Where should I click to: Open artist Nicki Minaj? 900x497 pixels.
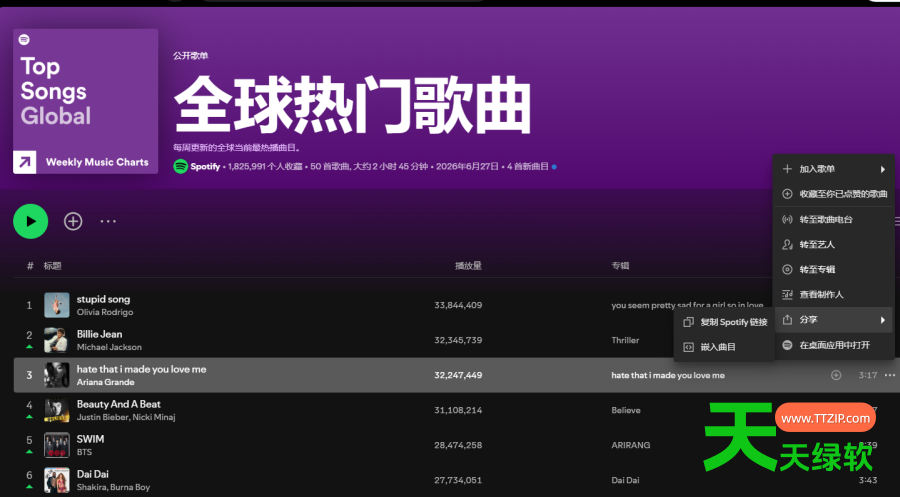[x=154, y=417]
